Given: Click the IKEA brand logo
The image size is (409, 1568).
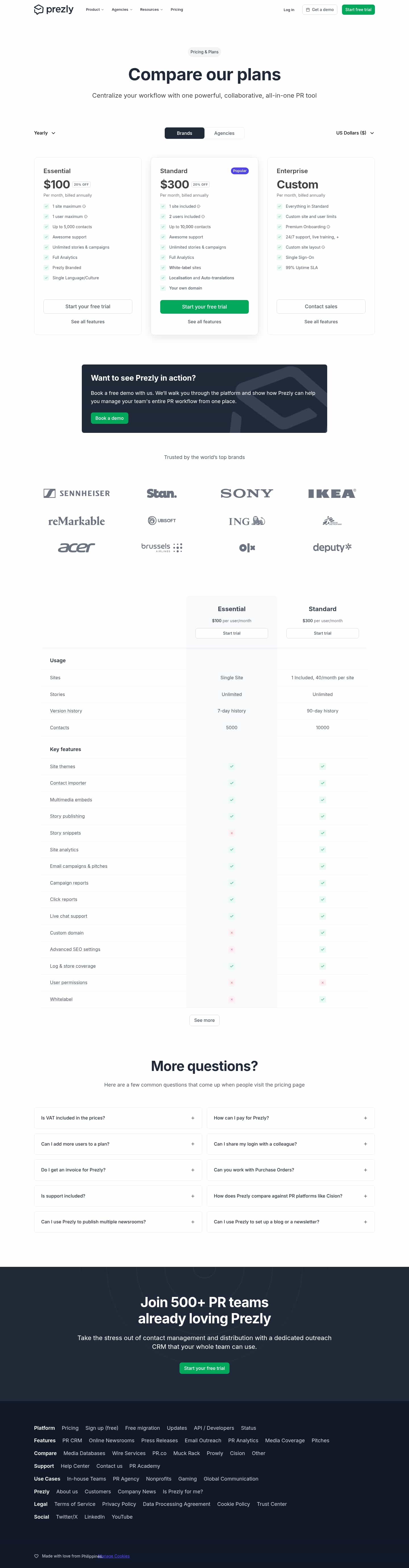Looking at the screenshot, I should (x=332, y=494).
